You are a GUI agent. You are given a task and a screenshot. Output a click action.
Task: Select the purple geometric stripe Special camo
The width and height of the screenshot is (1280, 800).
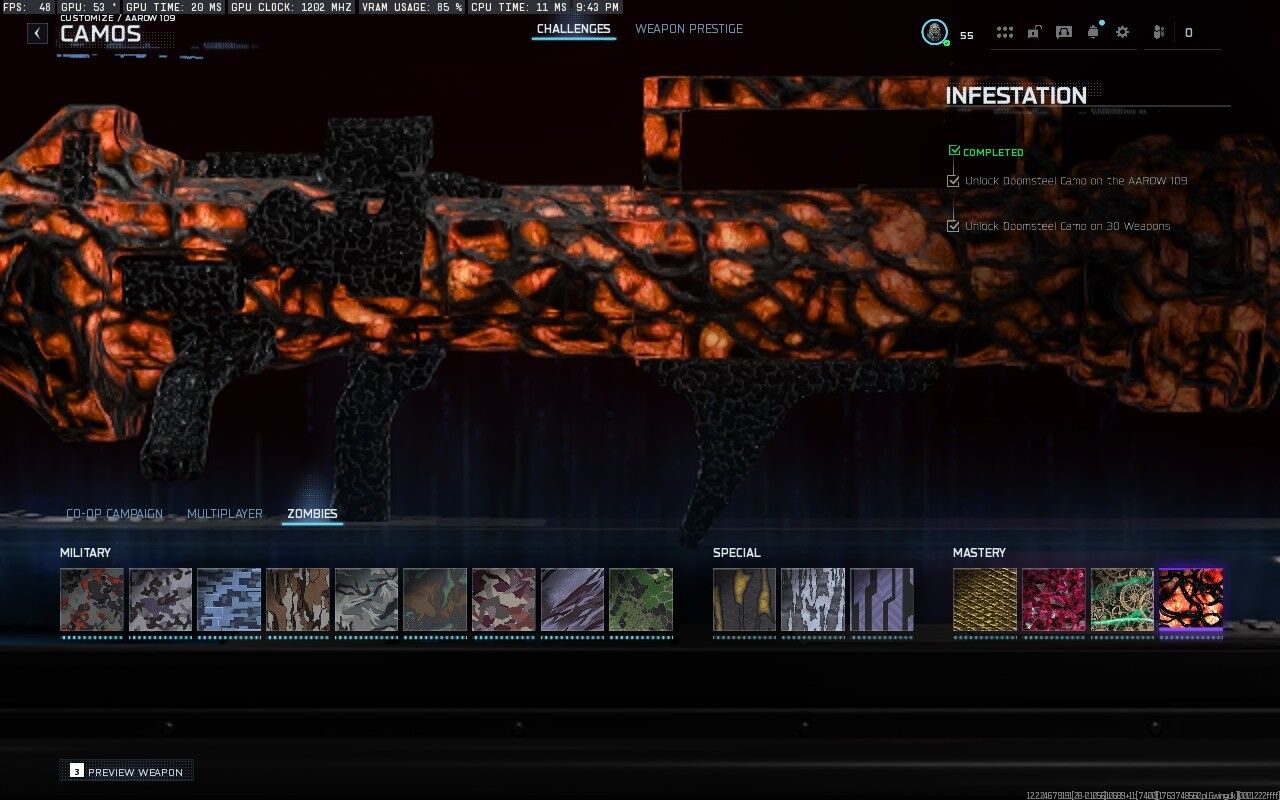coord(882,600)
